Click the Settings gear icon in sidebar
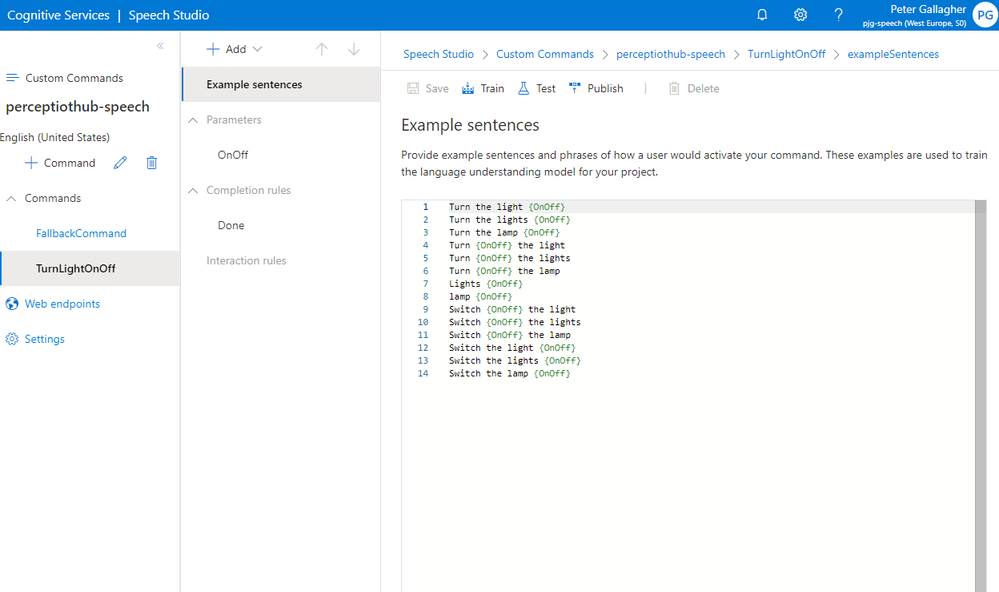The height and width of the screenshot is (592, 999). click(12, 339)
